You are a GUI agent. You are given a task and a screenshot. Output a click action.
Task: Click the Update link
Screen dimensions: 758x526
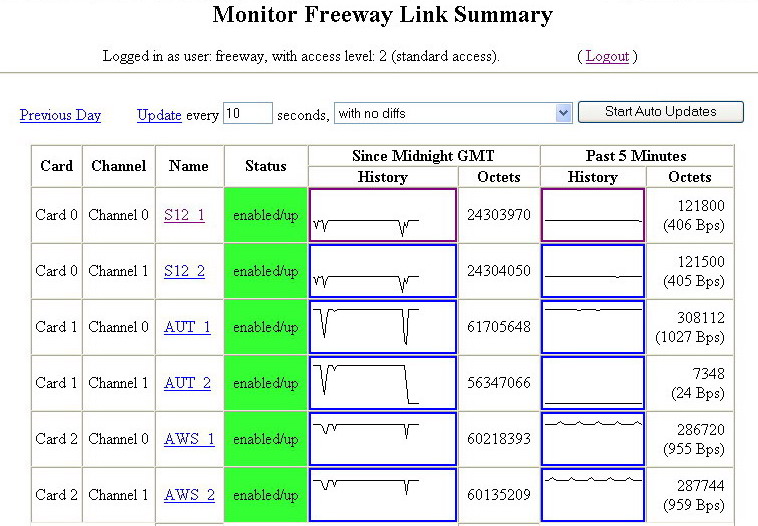159,115
